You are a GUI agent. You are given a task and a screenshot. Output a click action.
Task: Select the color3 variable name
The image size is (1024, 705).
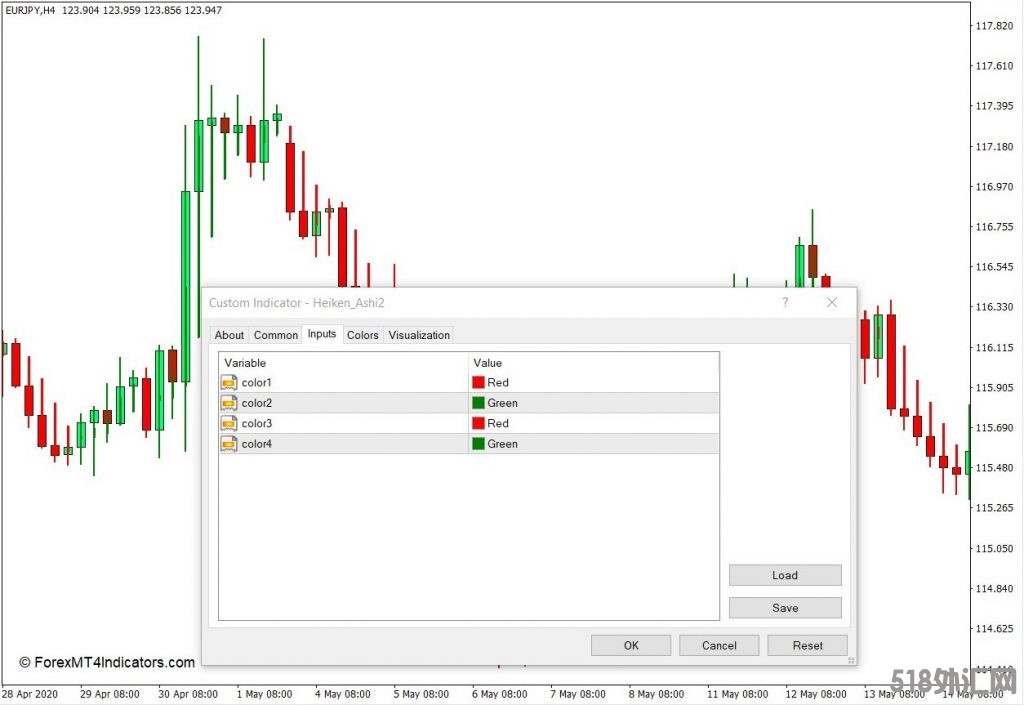257,424
